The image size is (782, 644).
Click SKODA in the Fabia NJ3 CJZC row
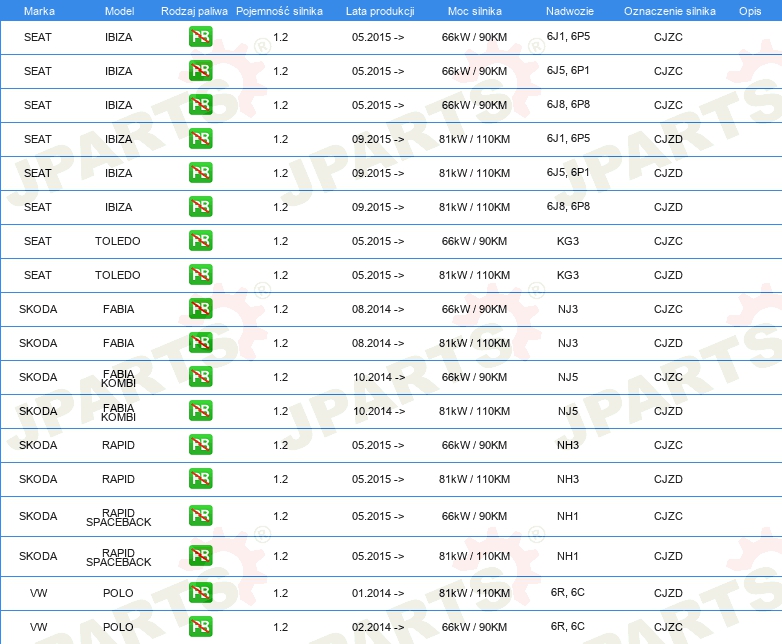pyautogui.click(x=38, y=309)
